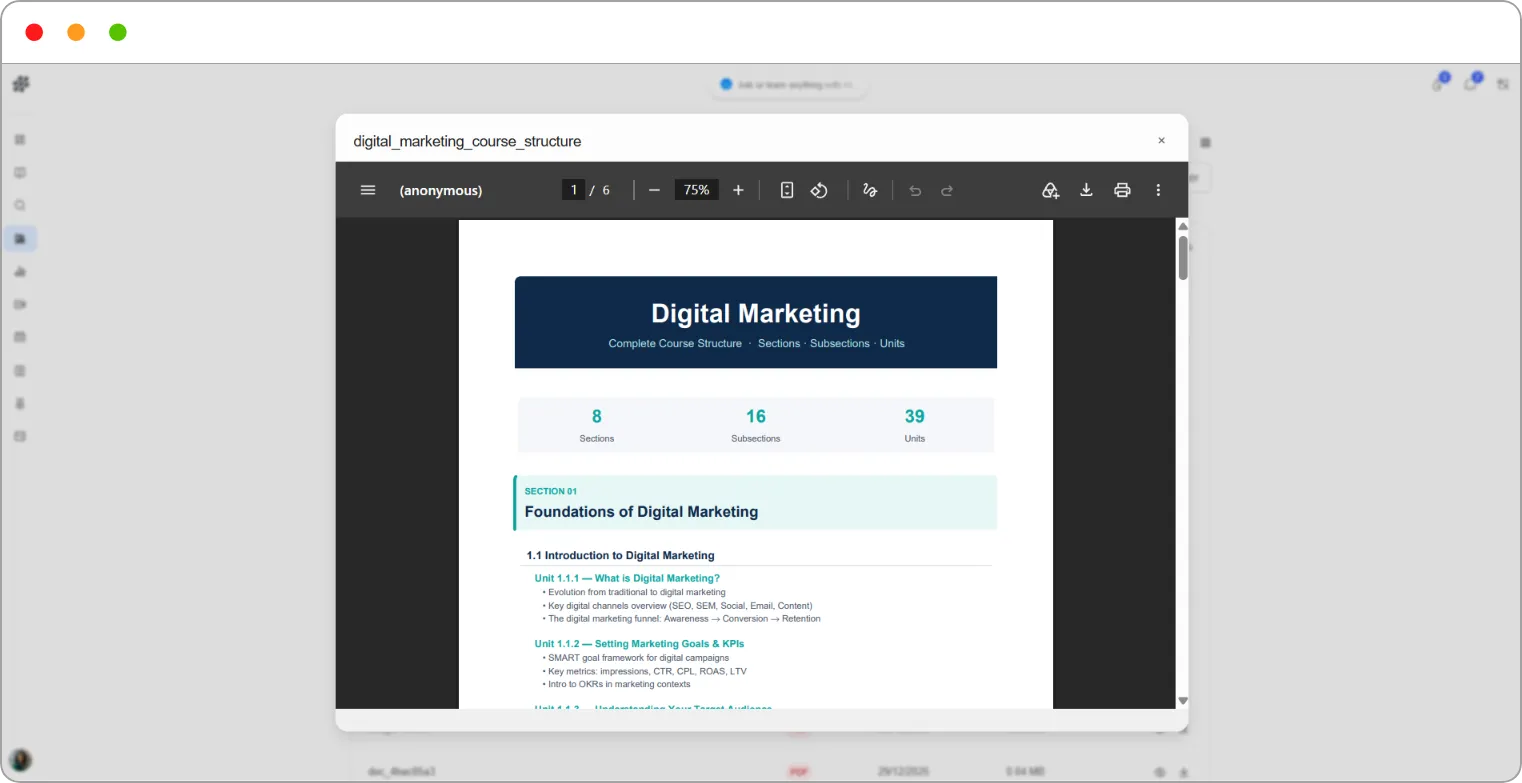Click the zoom out minus button
This screenshot has width=1522, height=783.
(654, 190)
